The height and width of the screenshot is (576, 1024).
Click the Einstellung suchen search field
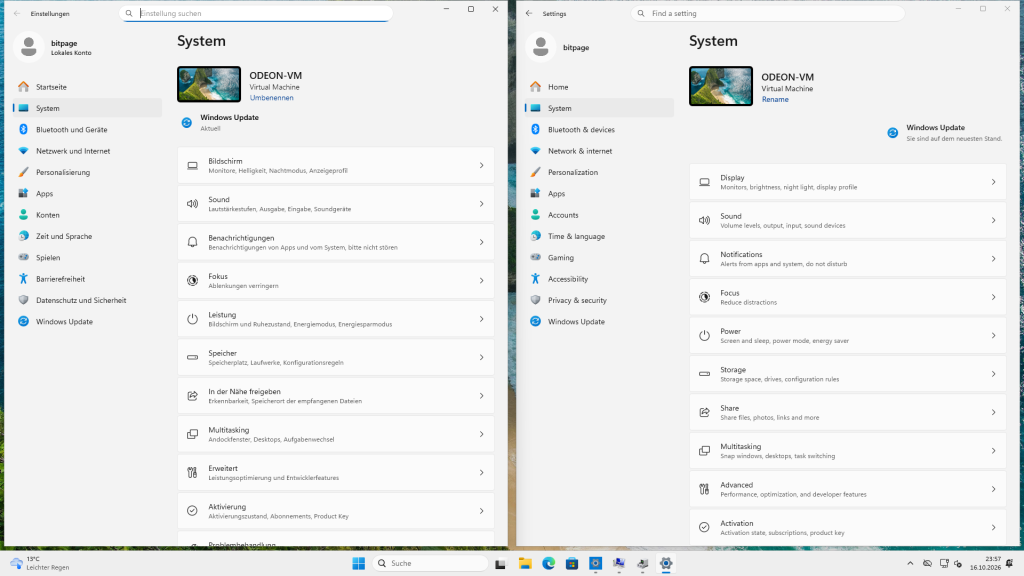(x=256, y=13)
